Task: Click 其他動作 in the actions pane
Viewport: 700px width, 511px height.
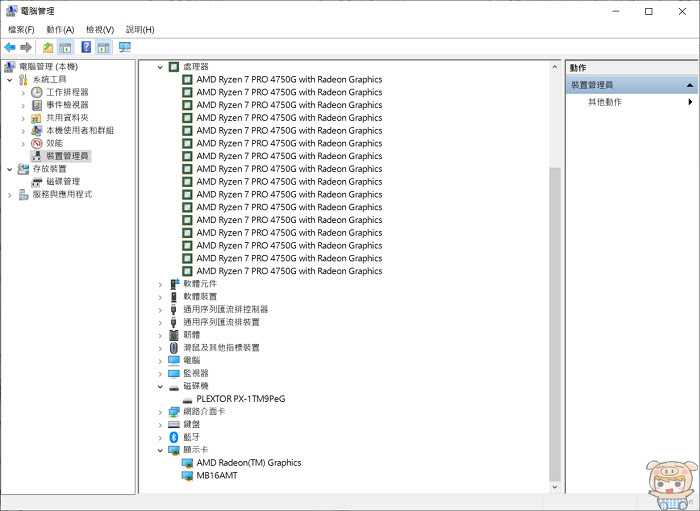Action: click(604, 102)
